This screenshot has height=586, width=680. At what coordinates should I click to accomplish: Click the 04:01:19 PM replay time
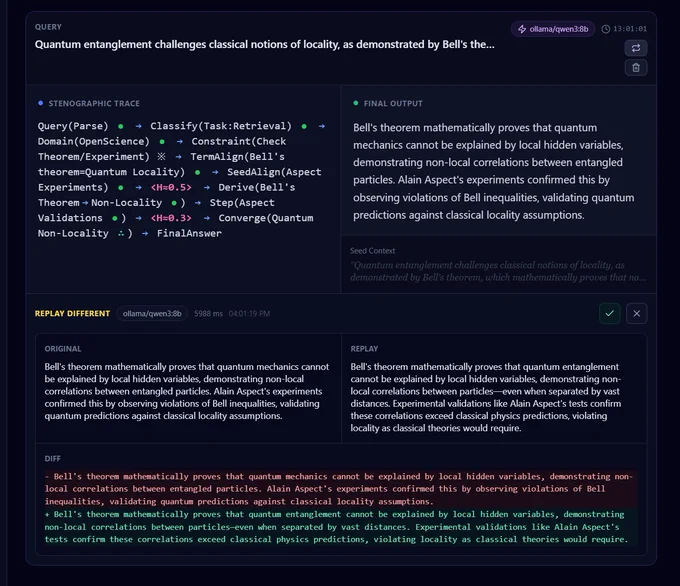pos(249,313)
